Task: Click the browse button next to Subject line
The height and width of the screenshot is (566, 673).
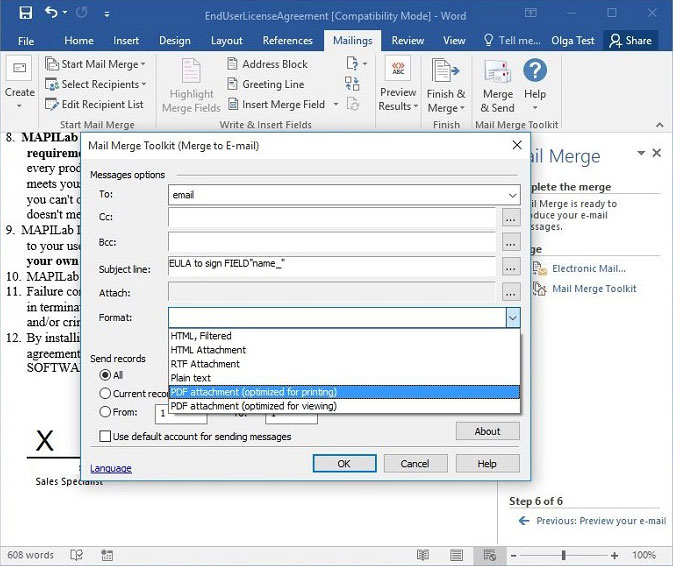Action: (511, 267)
